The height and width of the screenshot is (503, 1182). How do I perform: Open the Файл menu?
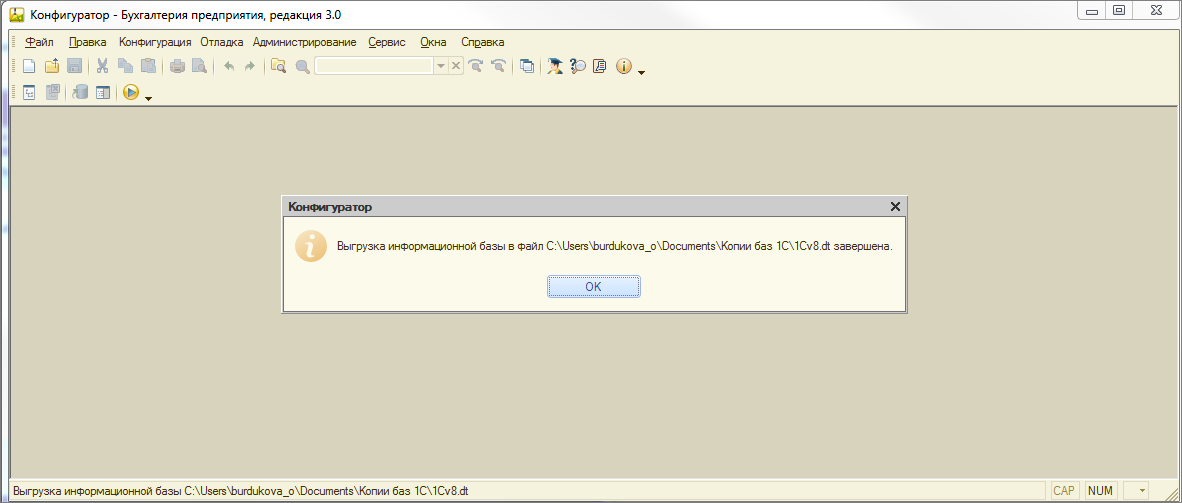39,42
